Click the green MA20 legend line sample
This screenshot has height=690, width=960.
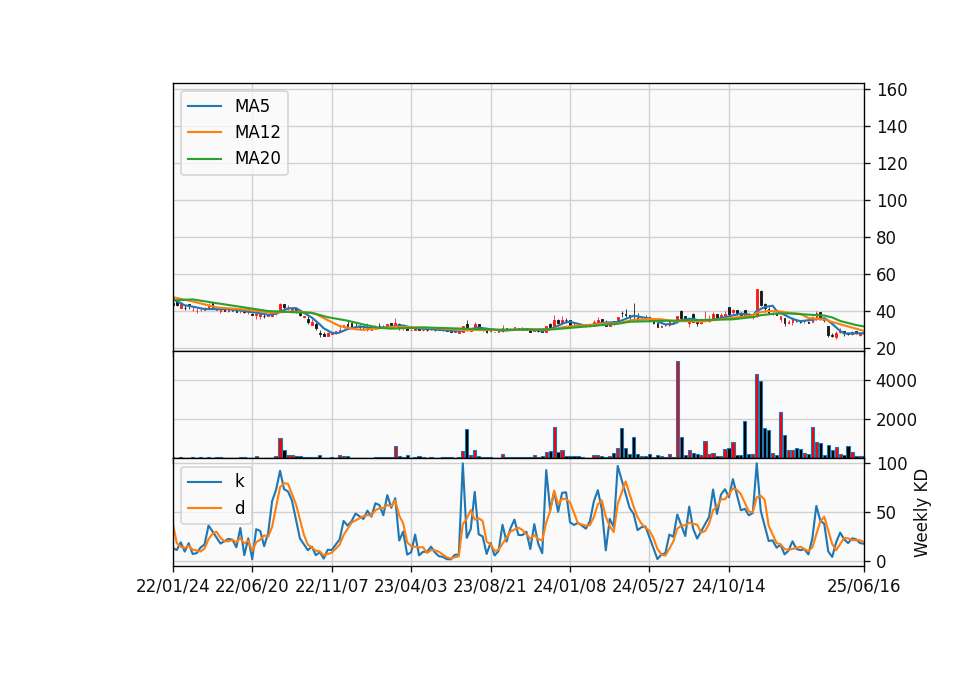(204, 158)
